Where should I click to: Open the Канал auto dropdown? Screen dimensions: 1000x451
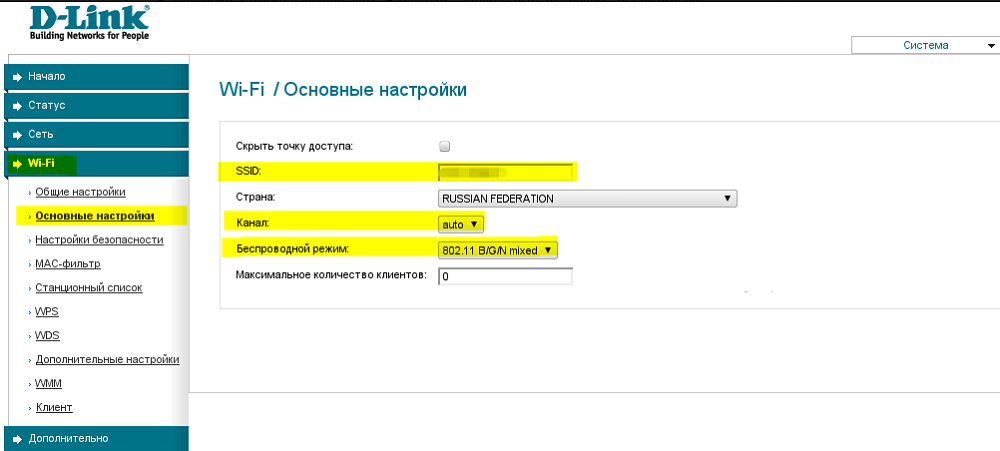click(x=461, y=225)
